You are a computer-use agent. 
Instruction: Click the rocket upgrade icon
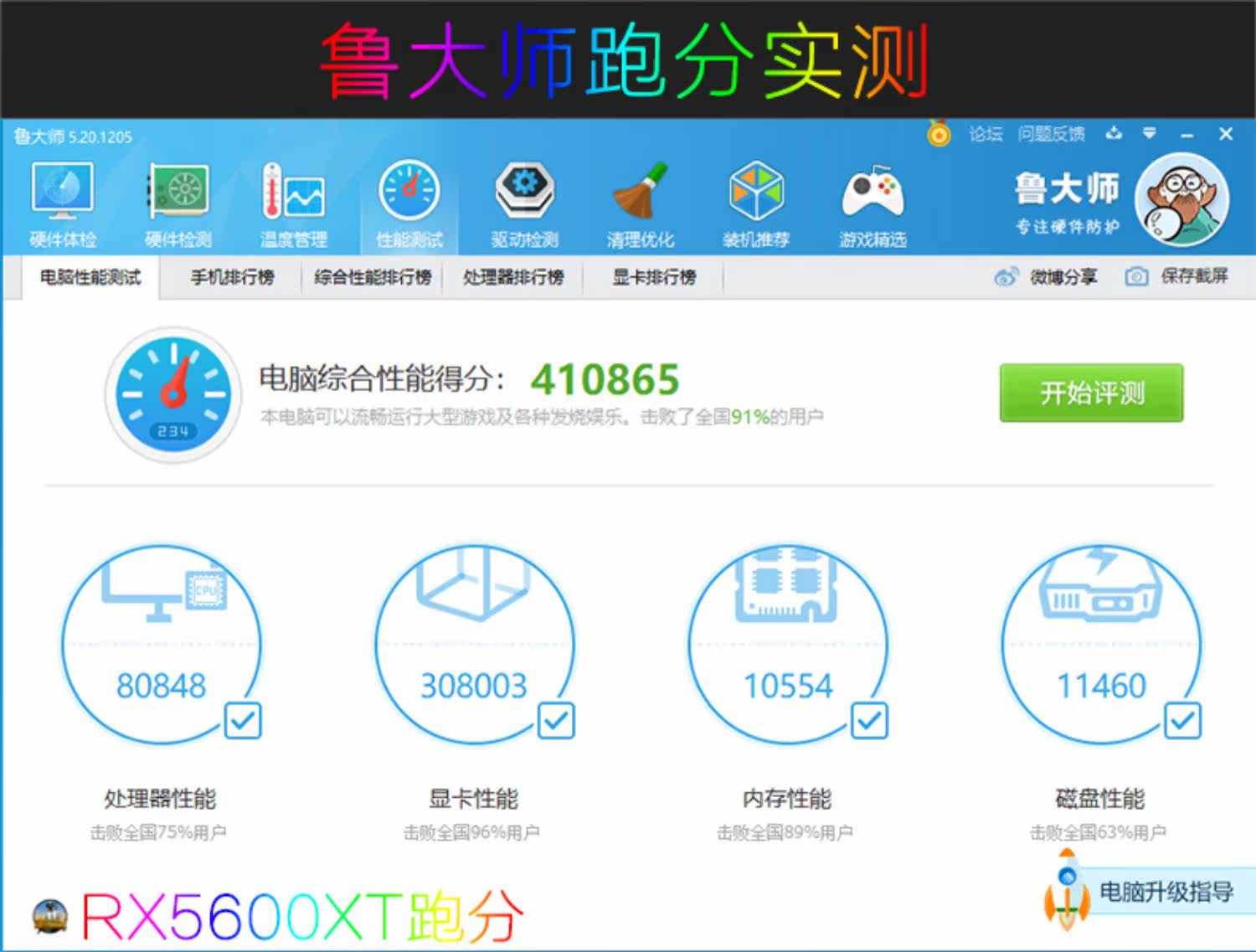(1066, 891)
